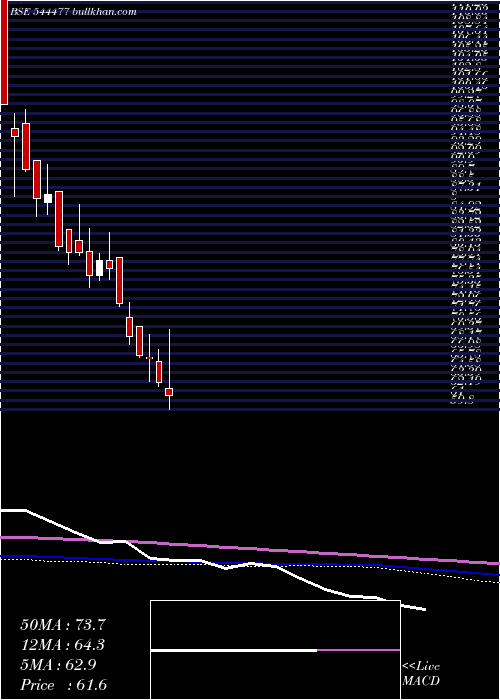500x700 pixels.
Task: Click the tall red bar at top-left
Action: [x=4, y=52]
